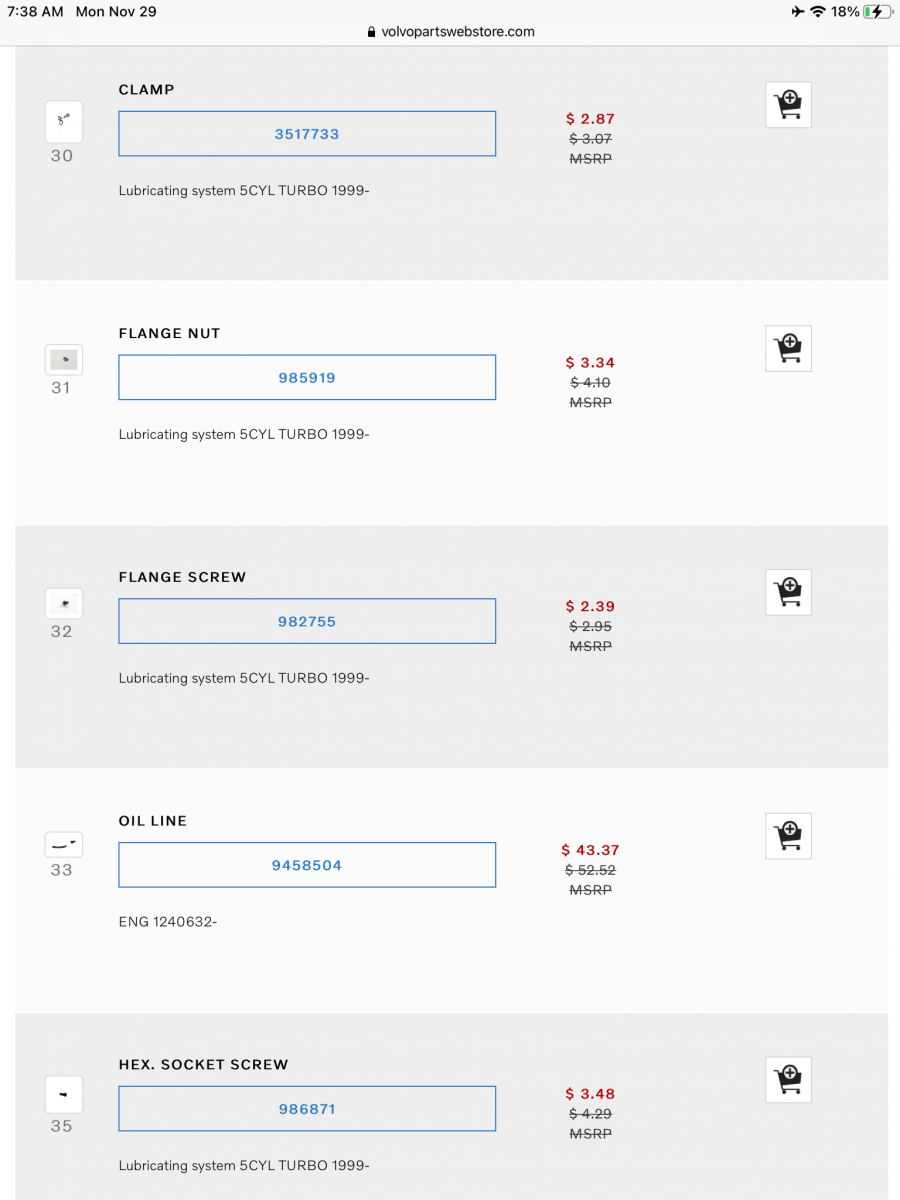This screenshot has width=900, height=1200.
Task: Tap the Wi-Fi status icon
Action: click(818, 12)
